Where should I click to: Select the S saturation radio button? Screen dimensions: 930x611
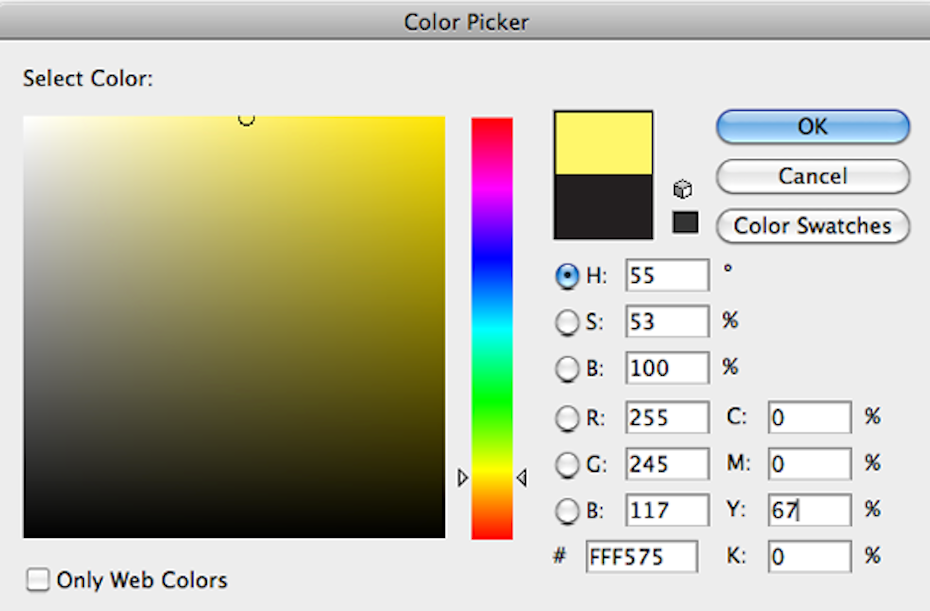[x=567, y=322]
